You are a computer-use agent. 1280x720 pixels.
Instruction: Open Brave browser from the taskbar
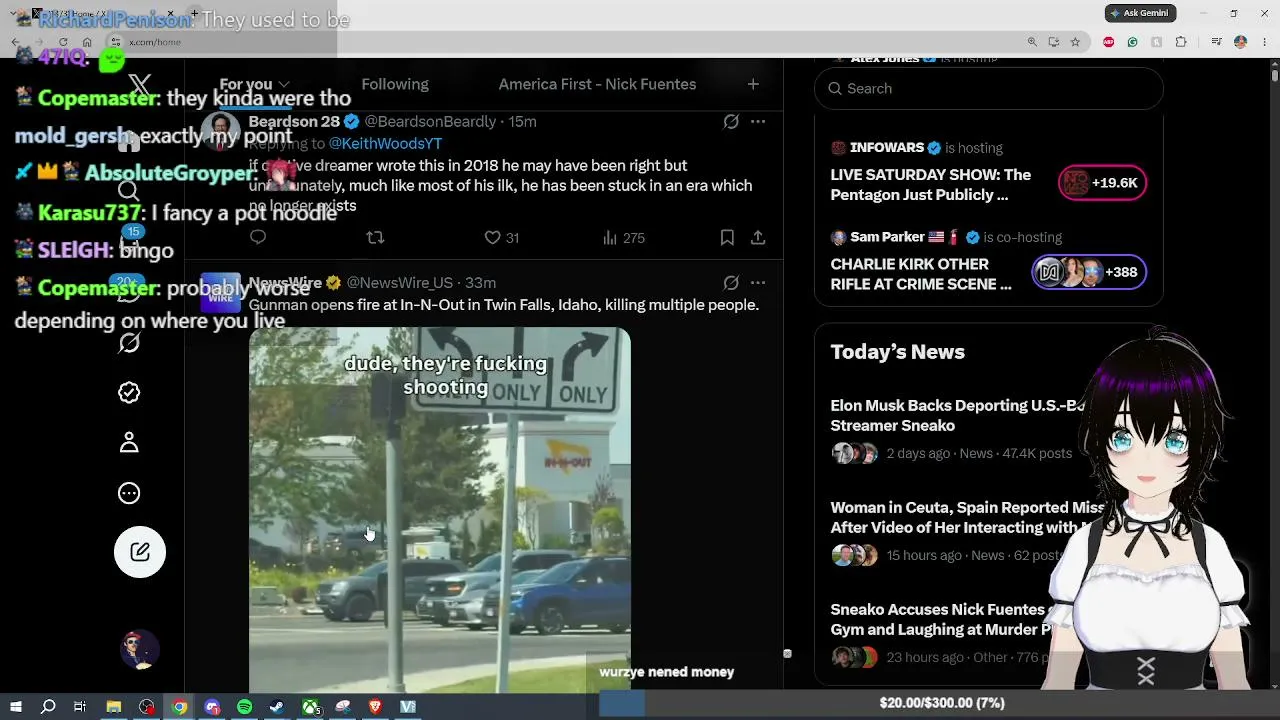[375, 707]
